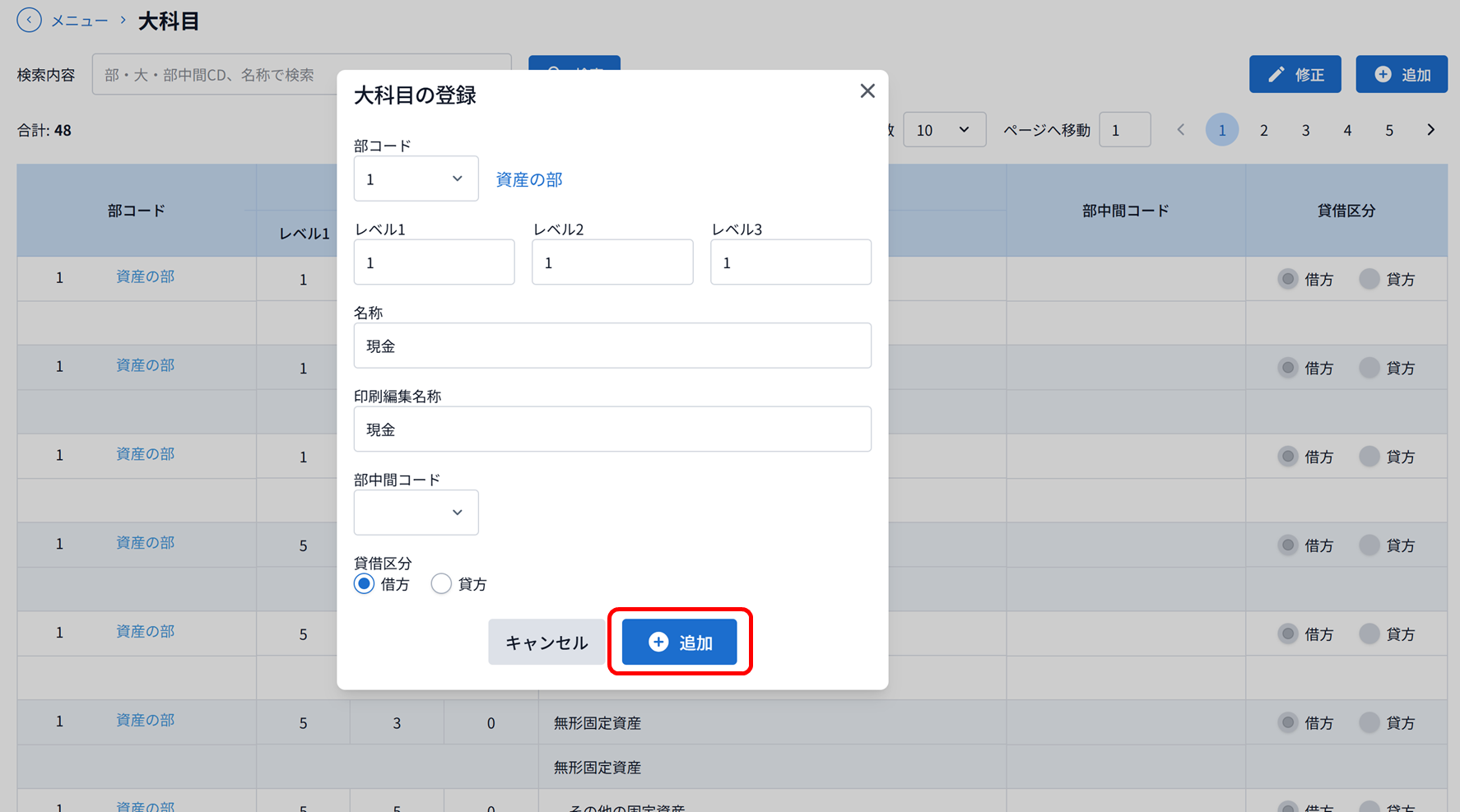Click the レベル3 input field

(791, 262)
